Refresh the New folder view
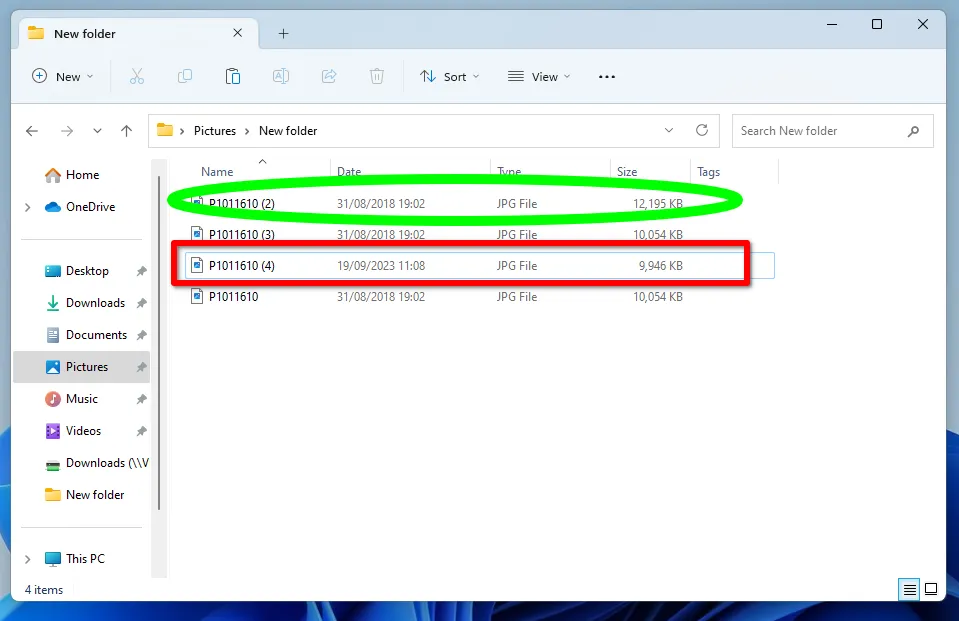This screenshot has width=959, height=621. click(702, 130)
